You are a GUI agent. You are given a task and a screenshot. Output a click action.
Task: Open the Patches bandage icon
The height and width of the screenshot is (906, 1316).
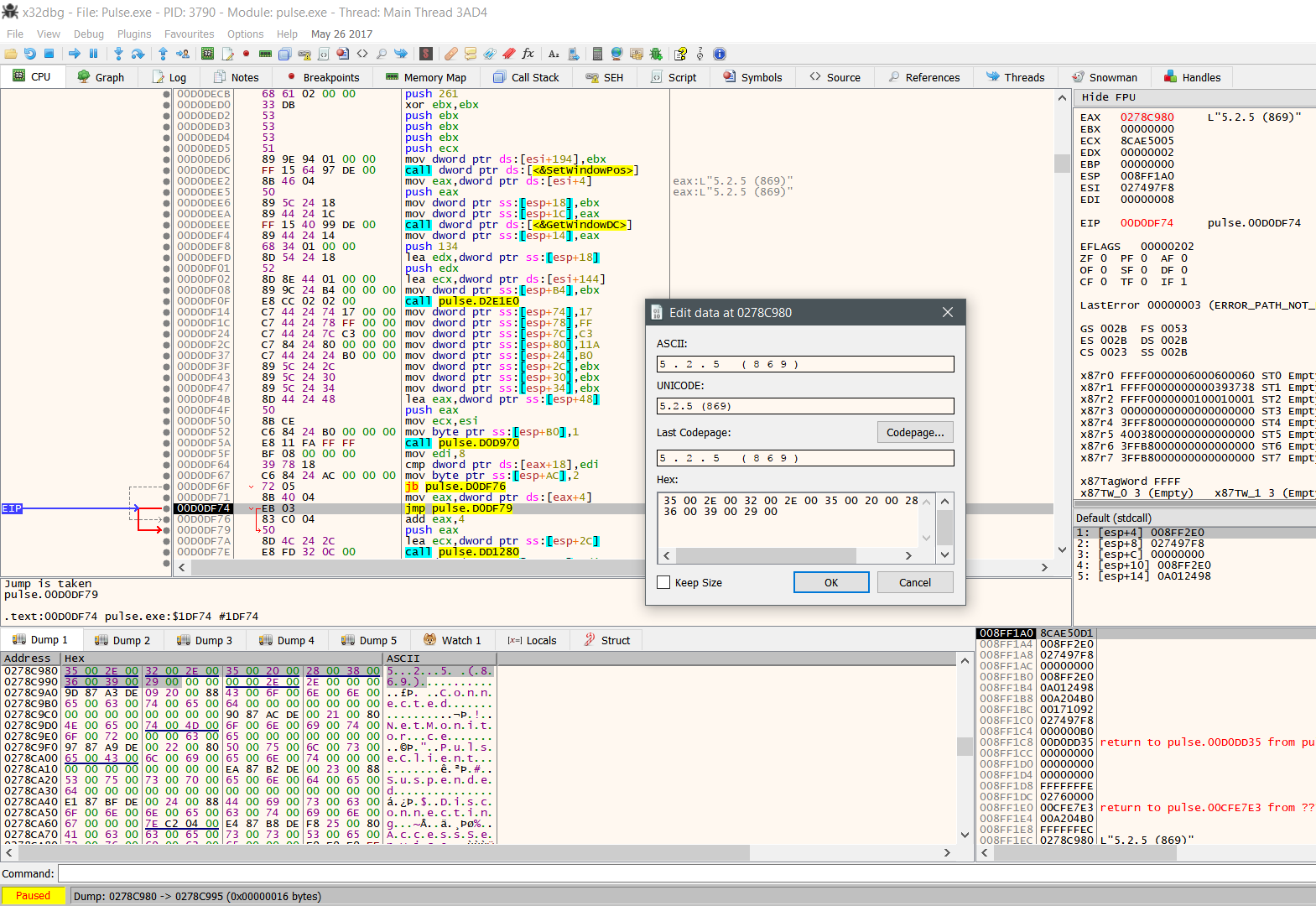click(450, 54)
